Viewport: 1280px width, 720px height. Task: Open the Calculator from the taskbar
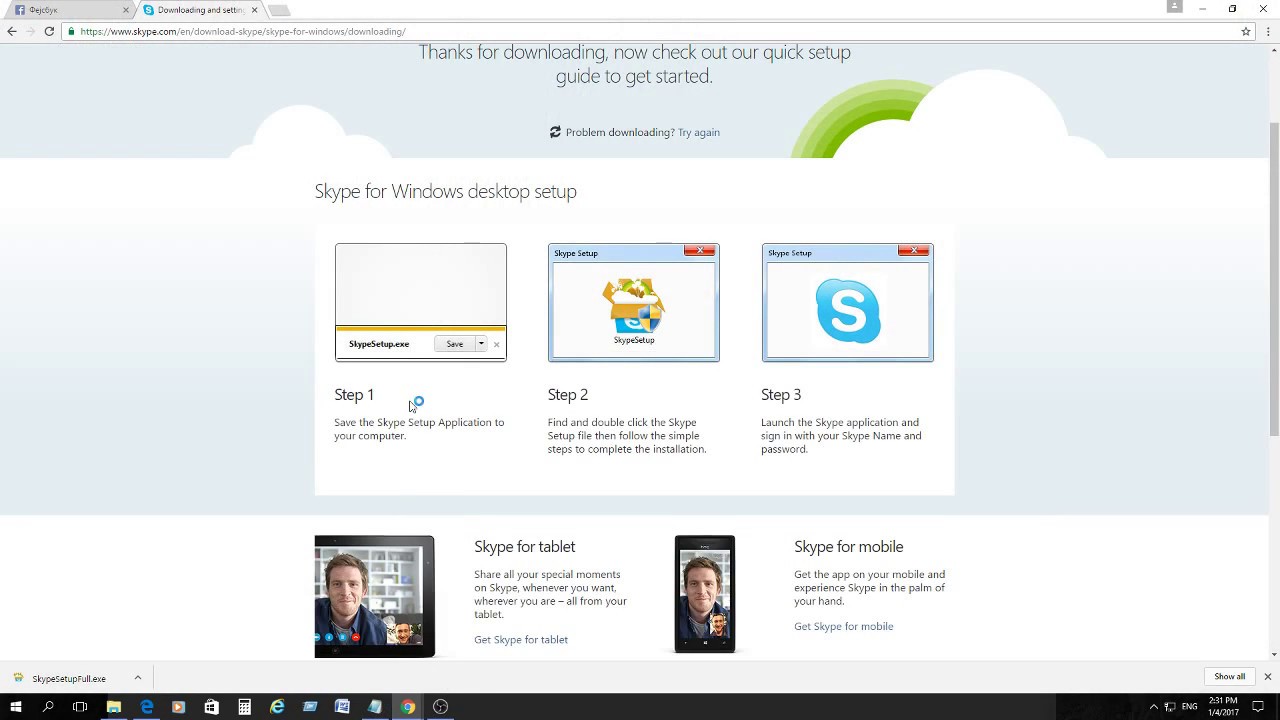(244, 707)
